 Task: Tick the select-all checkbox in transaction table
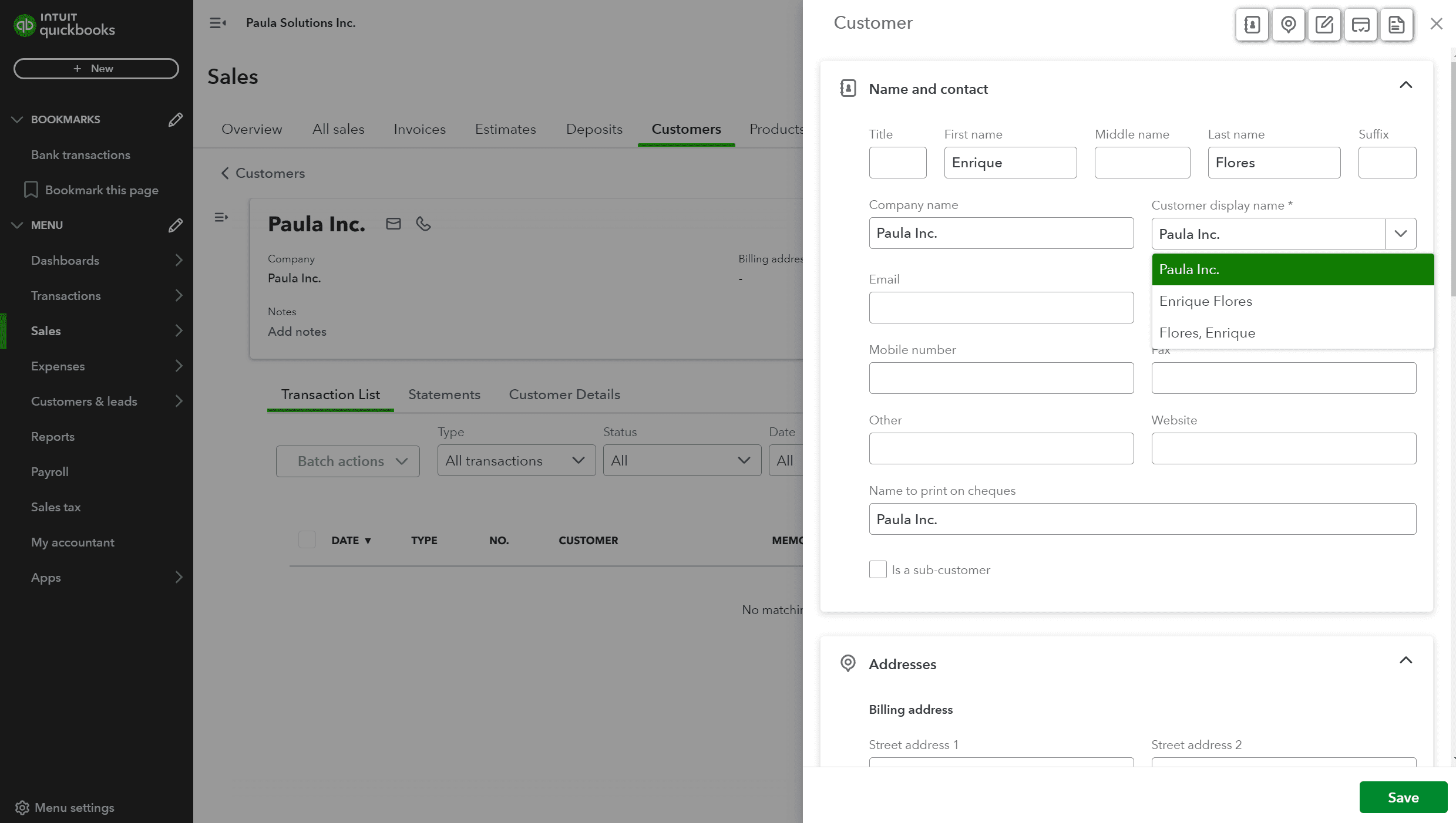point(307,540)
